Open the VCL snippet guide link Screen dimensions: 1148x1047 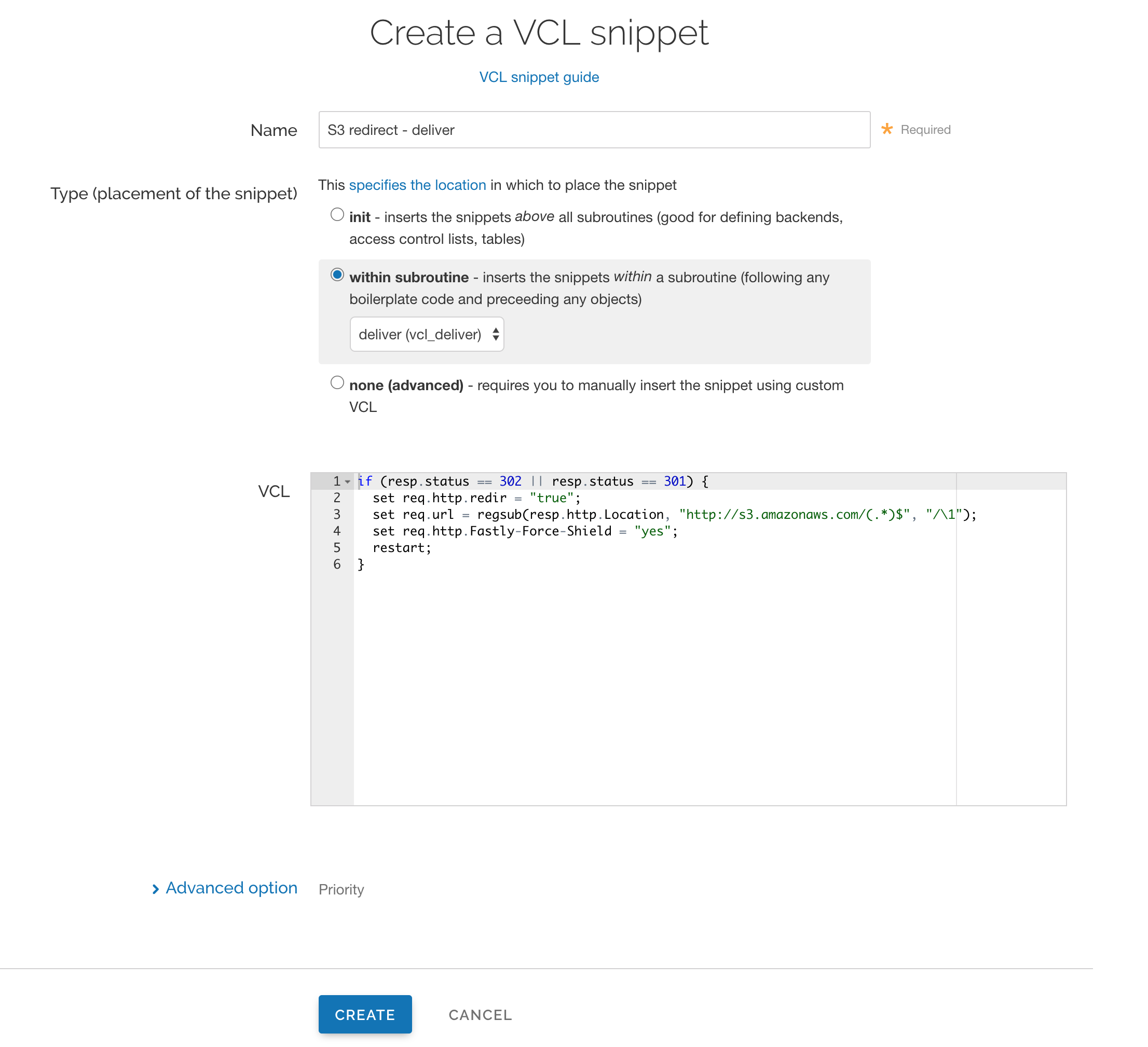point(539,77)
